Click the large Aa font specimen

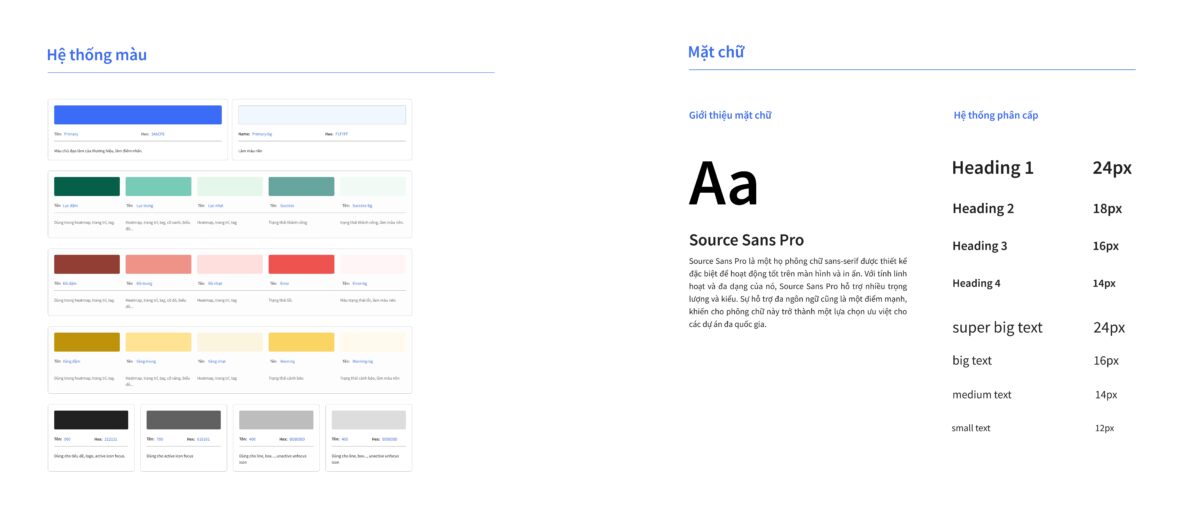(x=723, y=183)
